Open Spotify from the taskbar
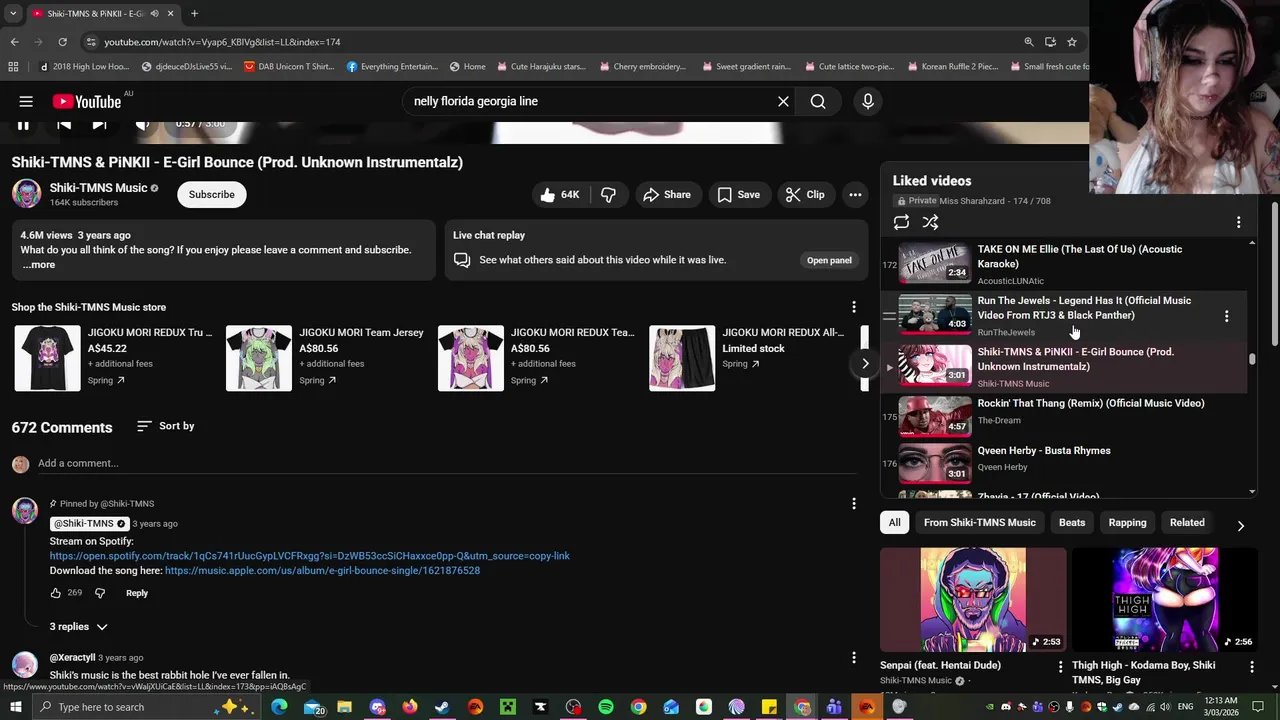1280x720 pixels. (x=606, y=707)
